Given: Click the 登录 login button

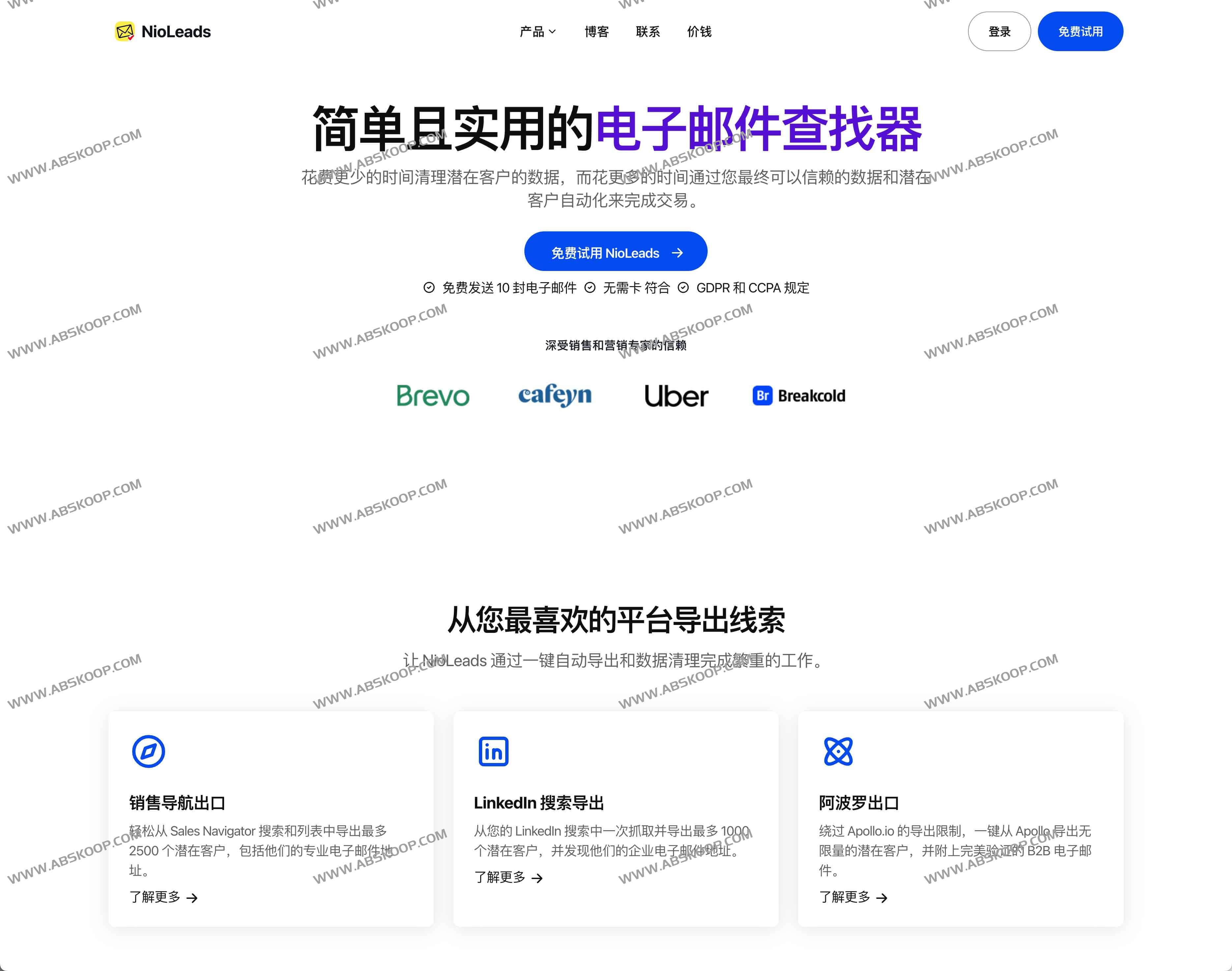Looking at the screenshot, I should [x=999, y=32].
